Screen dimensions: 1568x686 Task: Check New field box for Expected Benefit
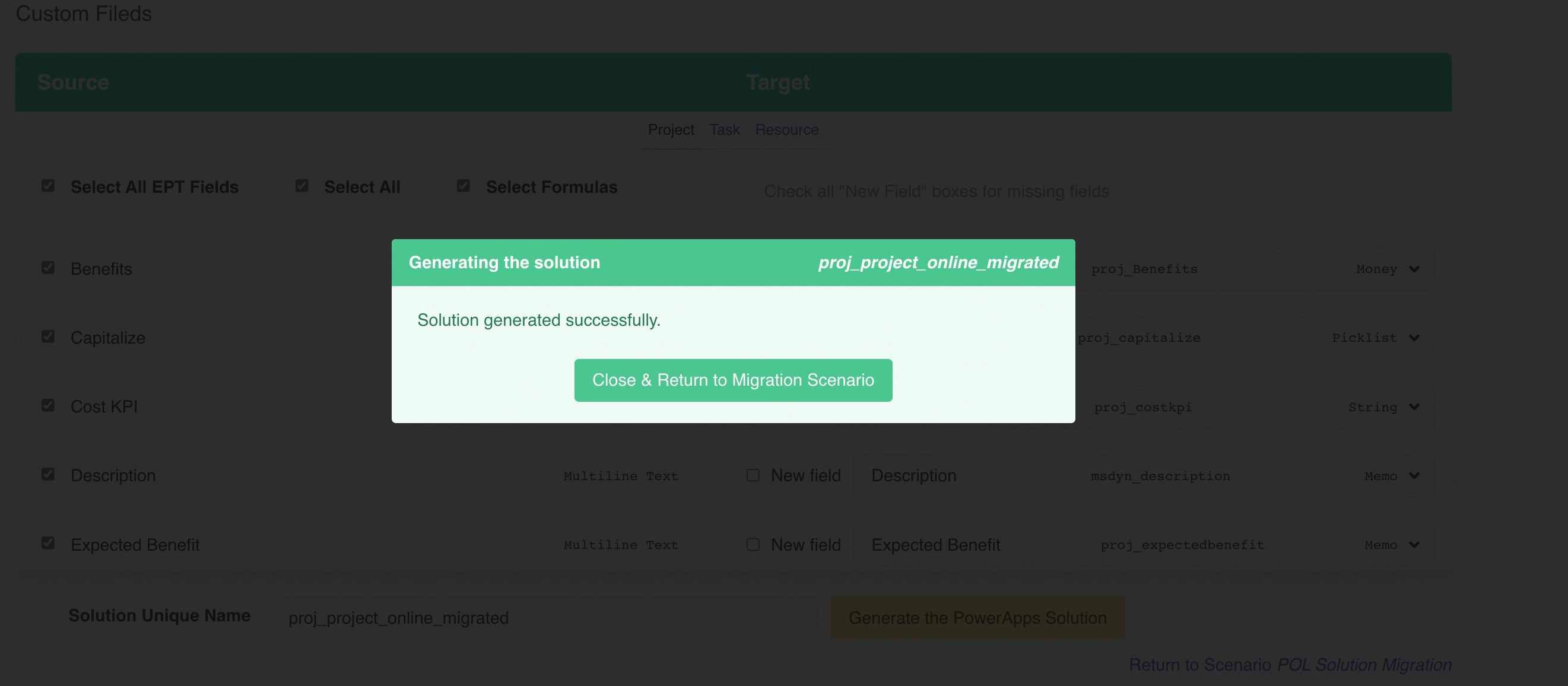753,545
